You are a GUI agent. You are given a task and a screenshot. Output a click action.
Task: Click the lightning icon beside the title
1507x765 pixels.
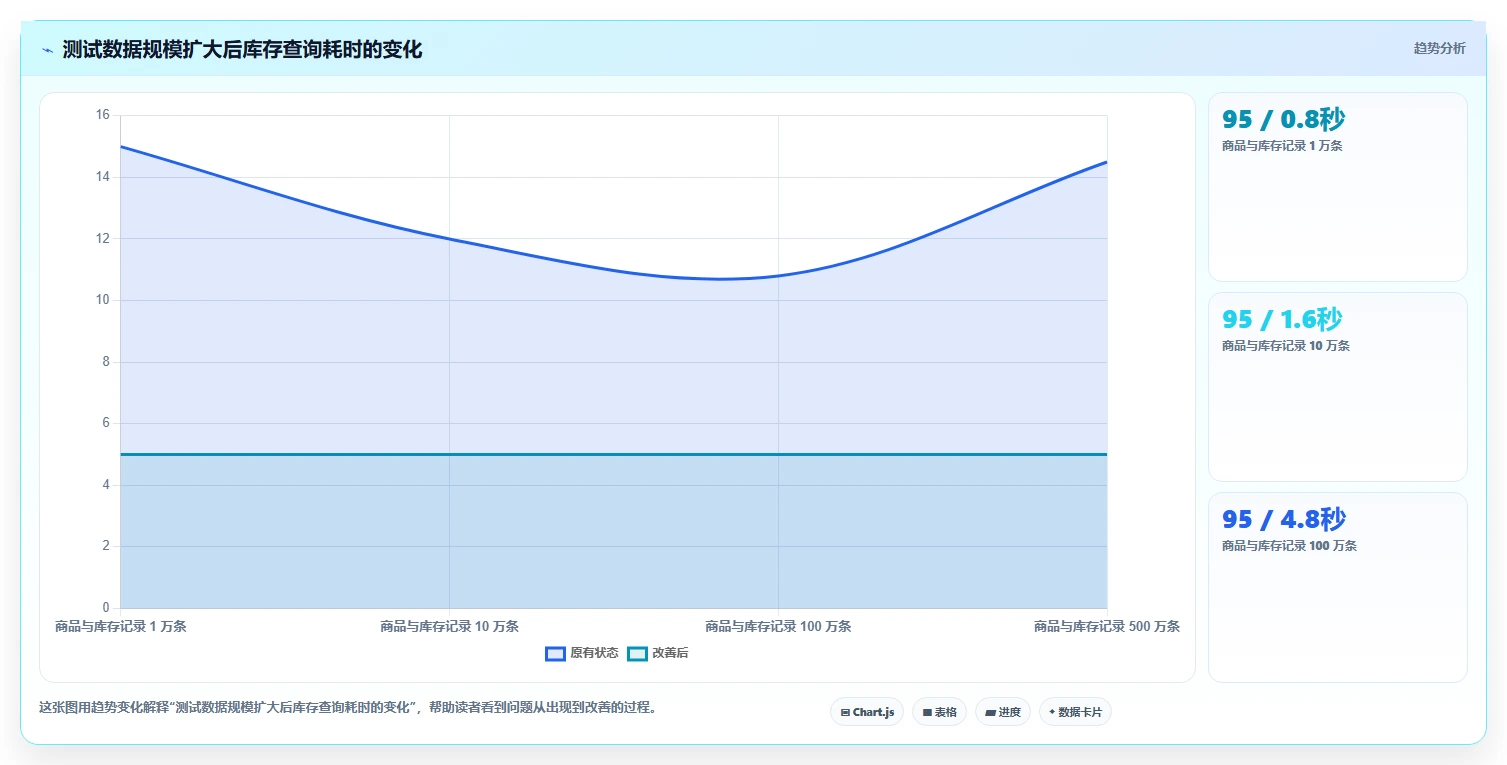47,50
